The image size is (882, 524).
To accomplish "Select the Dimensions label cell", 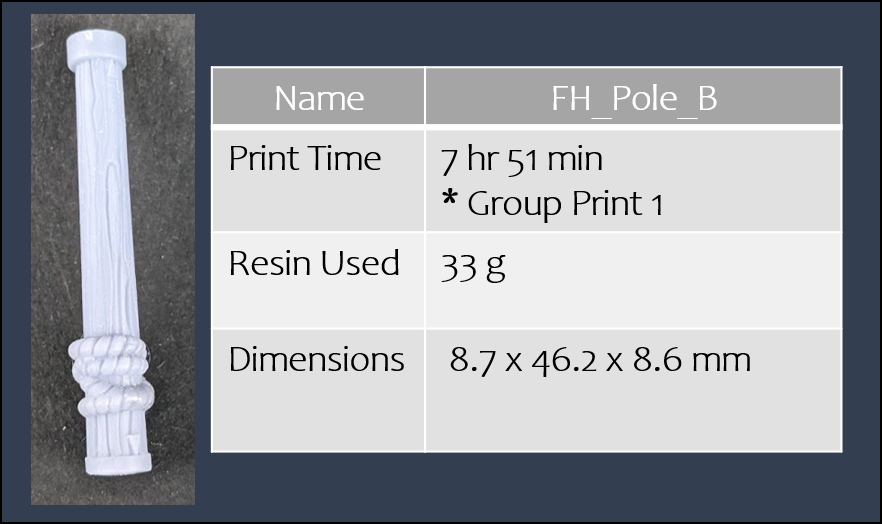I will tap(318, 390).
